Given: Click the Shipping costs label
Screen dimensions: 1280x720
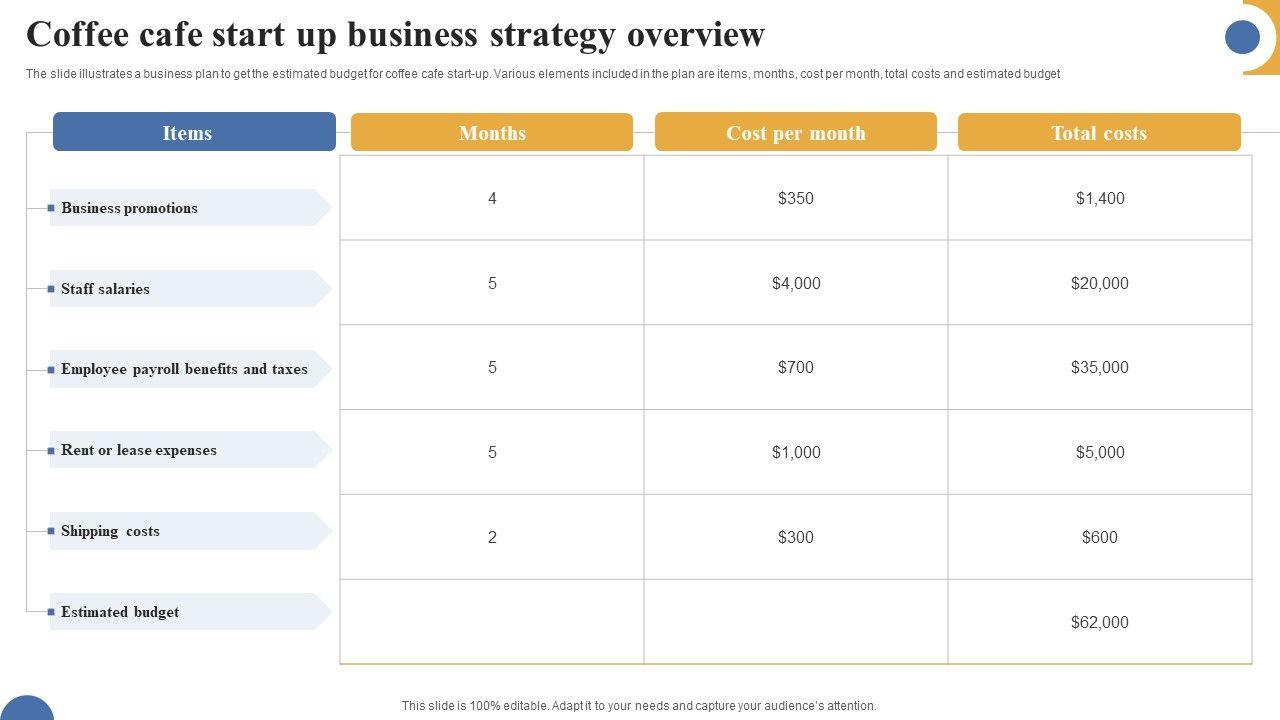Looking at the screenshot, I should [110, 531].
